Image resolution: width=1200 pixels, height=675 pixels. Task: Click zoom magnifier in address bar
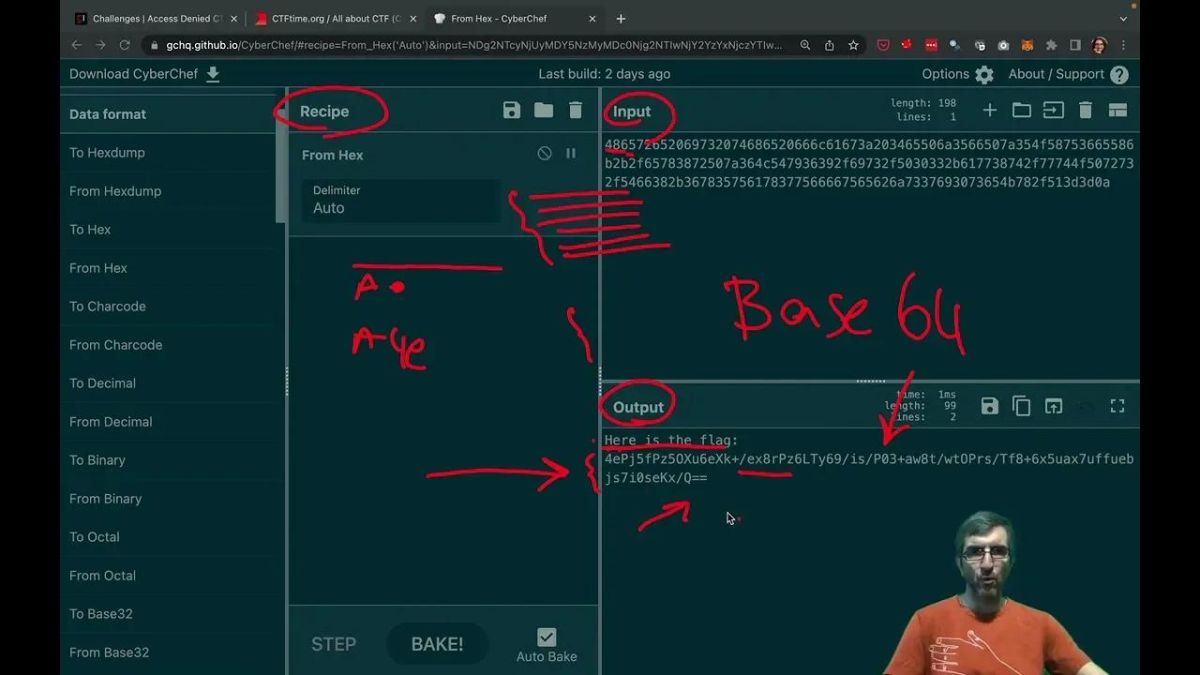(x=805, y=45)
